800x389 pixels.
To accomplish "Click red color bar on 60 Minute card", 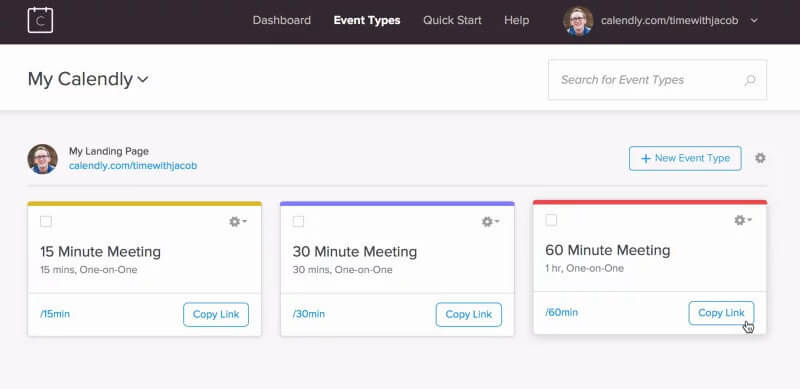I will [649, 202].
